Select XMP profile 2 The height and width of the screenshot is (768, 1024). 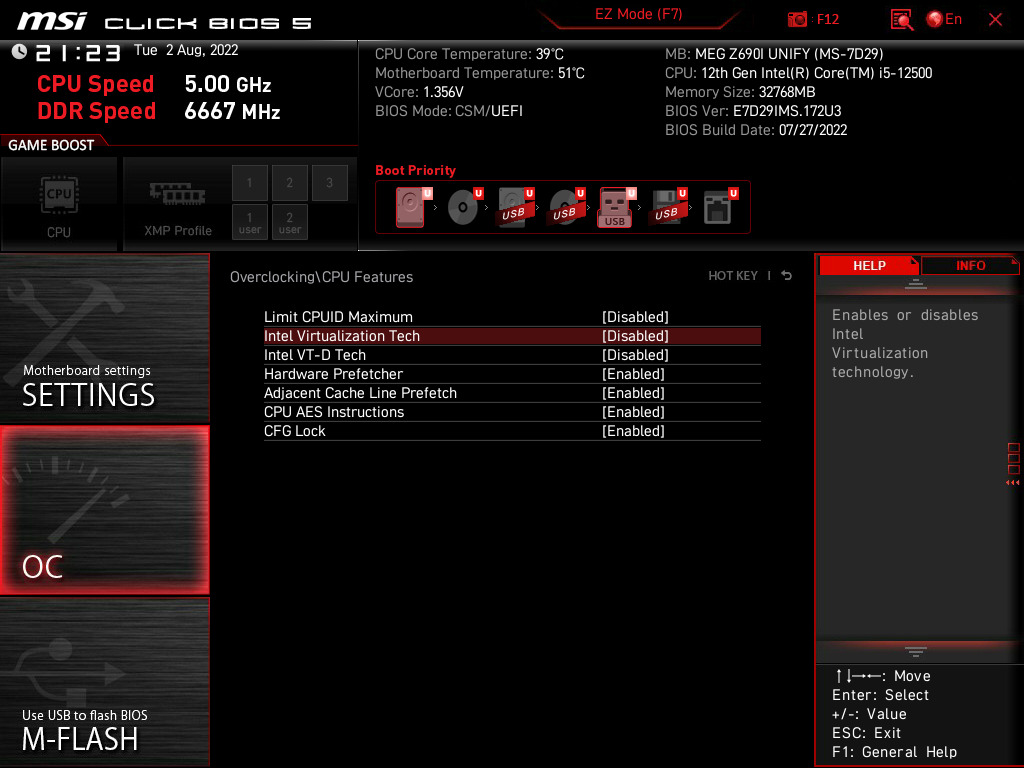(289, 182)
